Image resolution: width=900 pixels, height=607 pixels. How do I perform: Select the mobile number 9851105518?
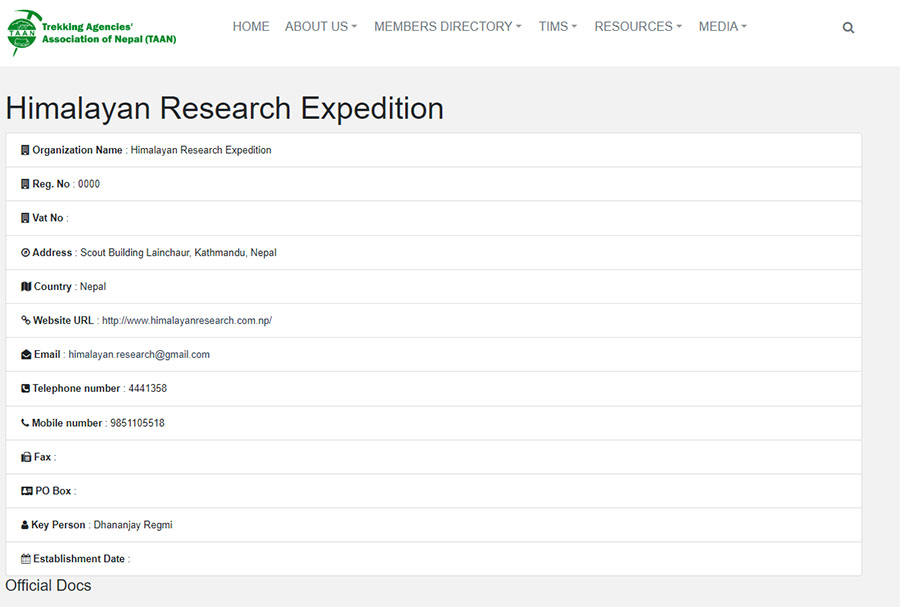pos(137,423)
